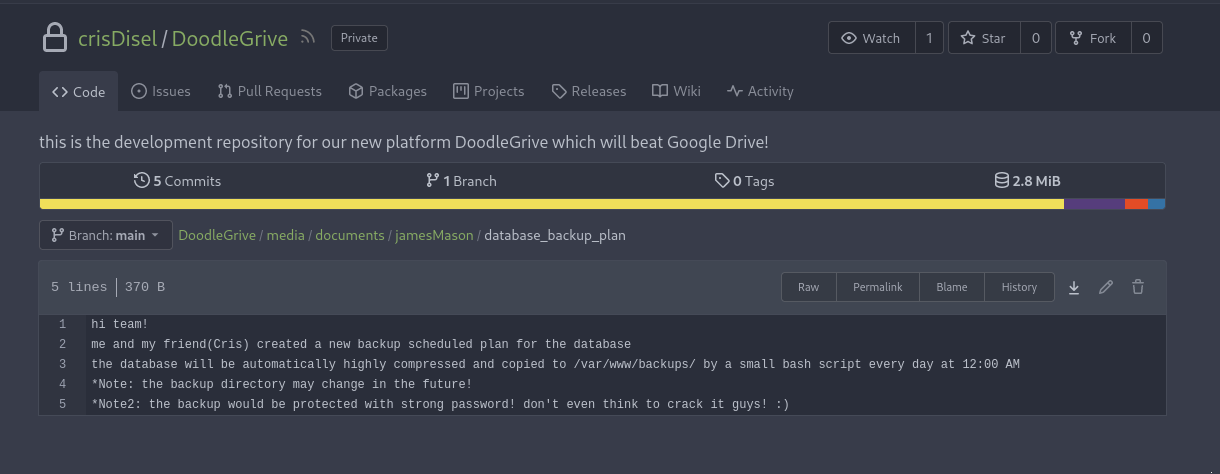View the Raw file contents
Image resolution: width=1220 pixels, height=474 pixels.
point(809,287)
